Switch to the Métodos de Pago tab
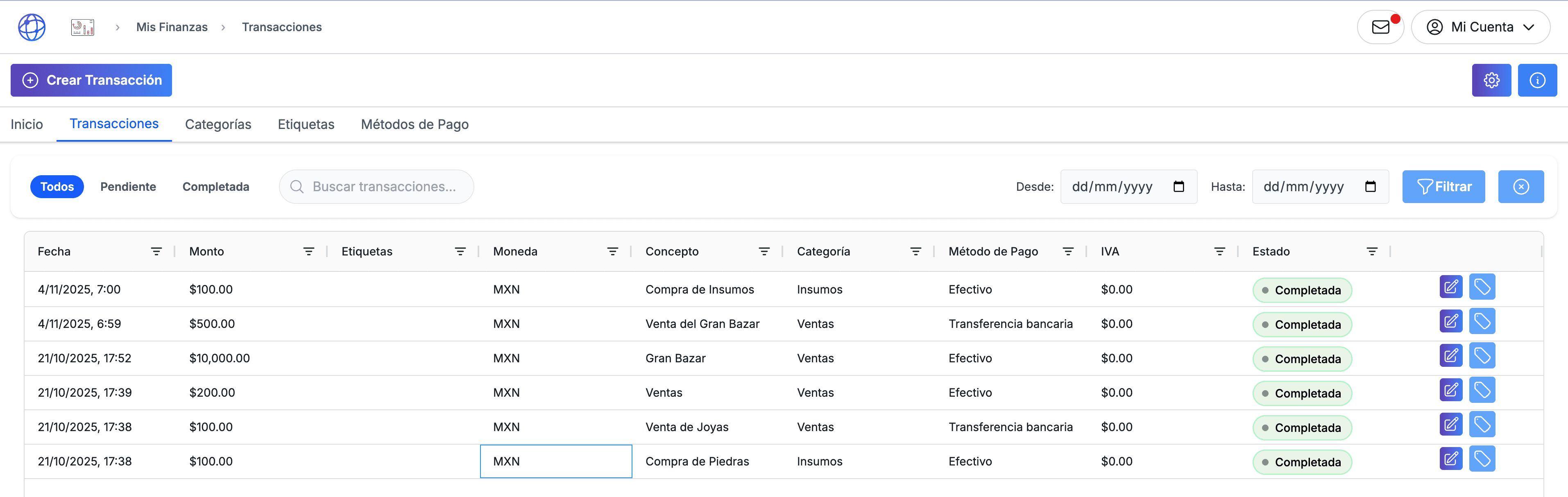 [x=415, y=124]
